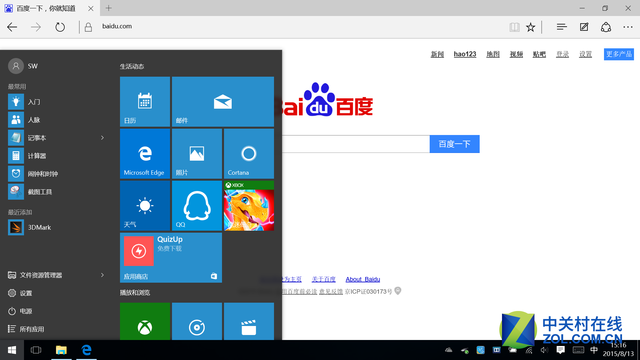This screenshot has height=360, width=640.
Task: Open the hao123 link
Action: pyautogui.click(x=465, y=54)
